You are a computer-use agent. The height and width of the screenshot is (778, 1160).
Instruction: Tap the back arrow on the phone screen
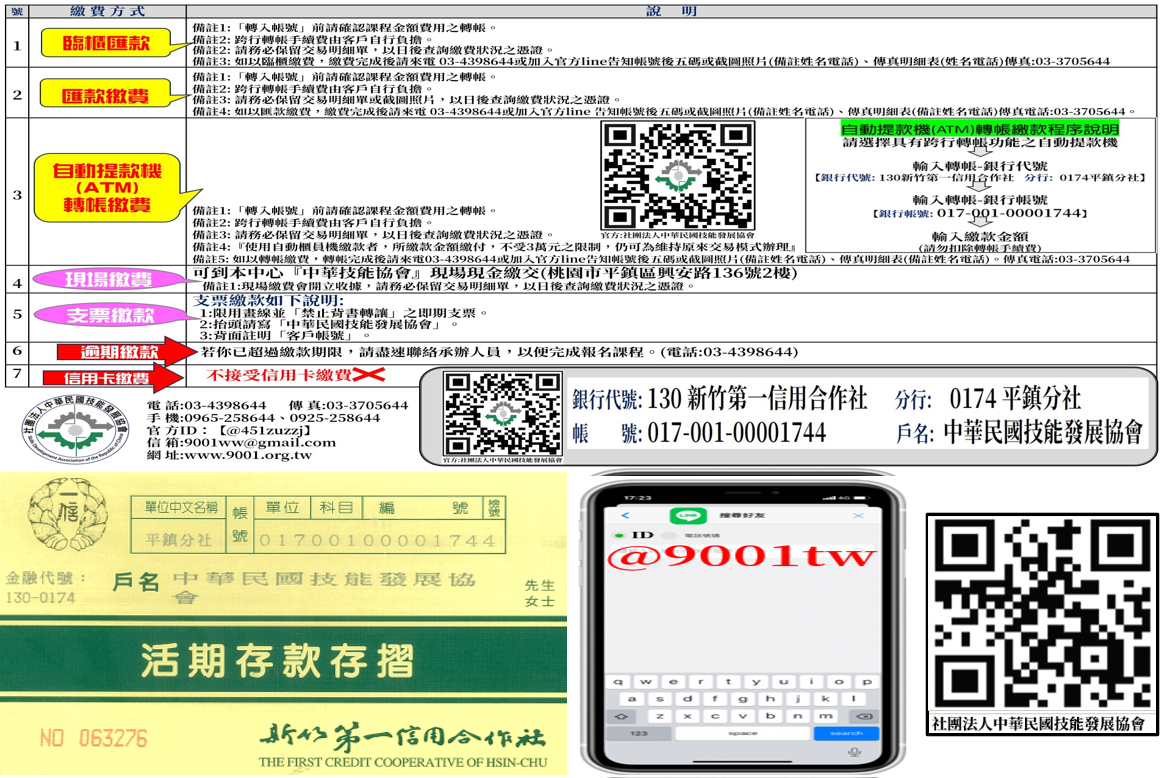(x=625, y=515)
